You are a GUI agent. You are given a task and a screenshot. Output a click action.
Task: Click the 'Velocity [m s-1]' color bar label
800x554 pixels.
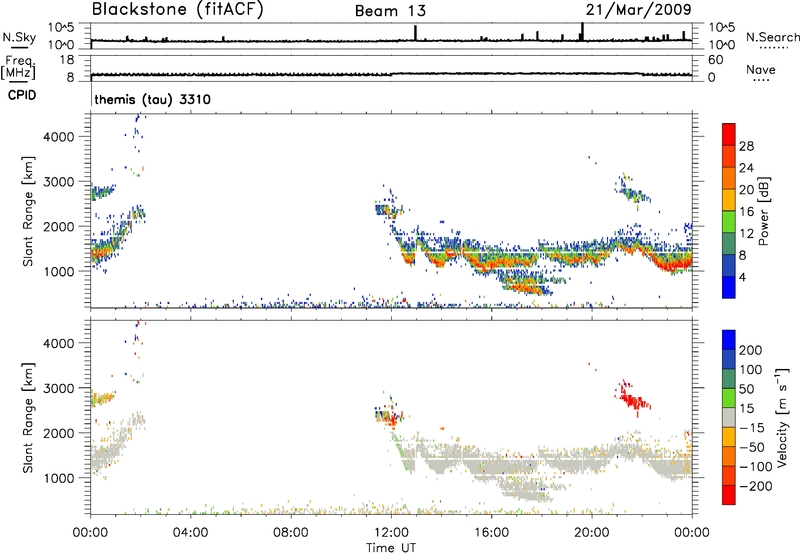(782, 417)
